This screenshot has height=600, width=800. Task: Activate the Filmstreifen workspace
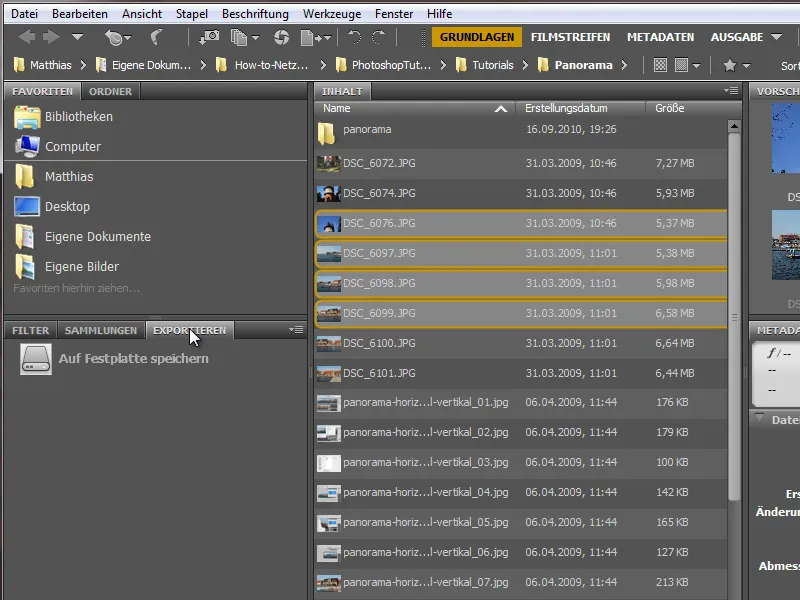pos(570,38)
